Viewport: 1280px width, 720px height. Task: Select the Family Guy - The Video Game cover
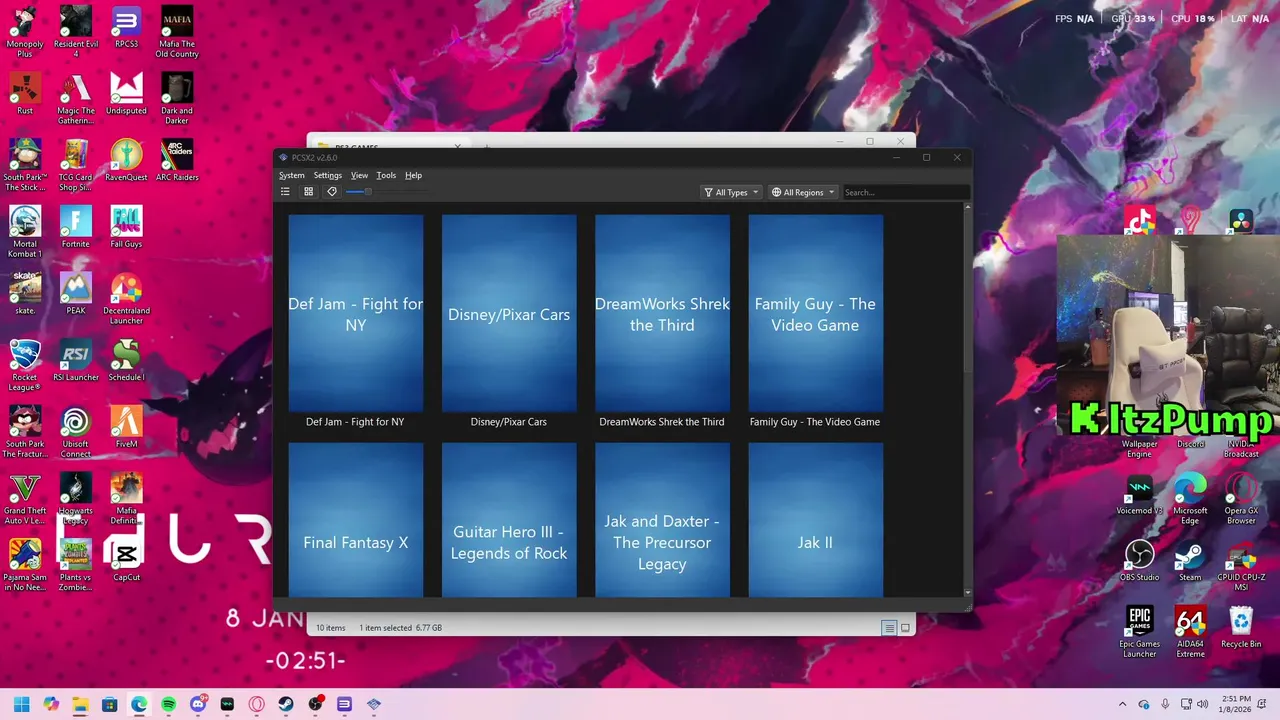point(815,313)
